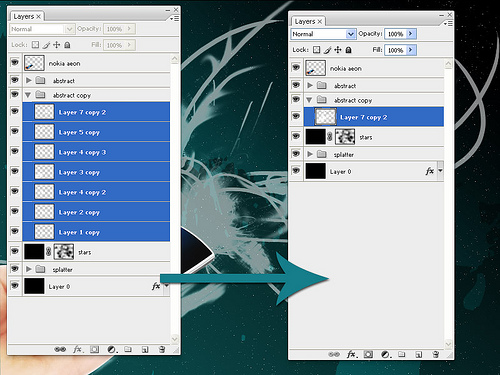This screenshot has width=500, height=375.
Task: Lock position icon in left panel
Action: coord(57,45)
